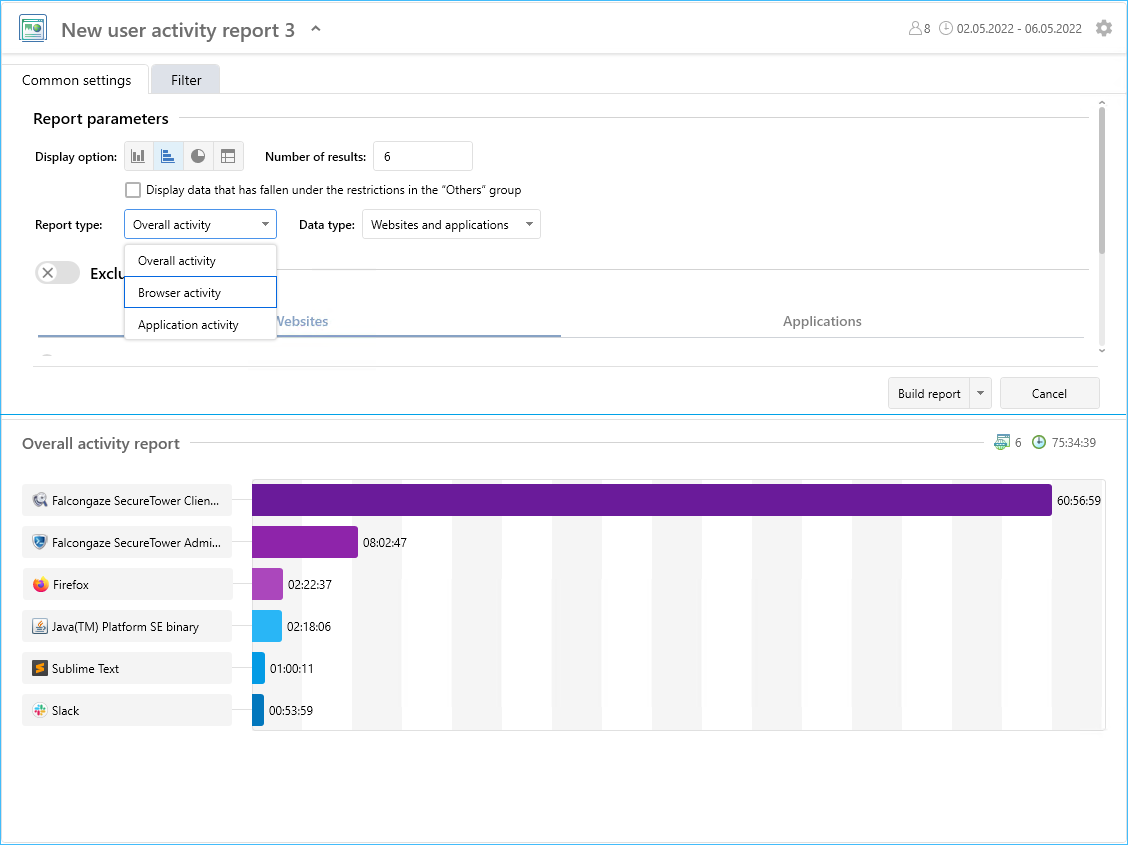
Task: Open the Data type dropdown
Action: 451,224
